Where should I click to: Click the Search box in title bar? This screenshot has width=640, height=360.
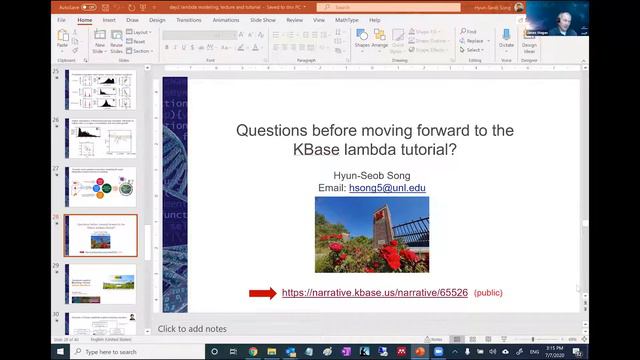point(389,7)
